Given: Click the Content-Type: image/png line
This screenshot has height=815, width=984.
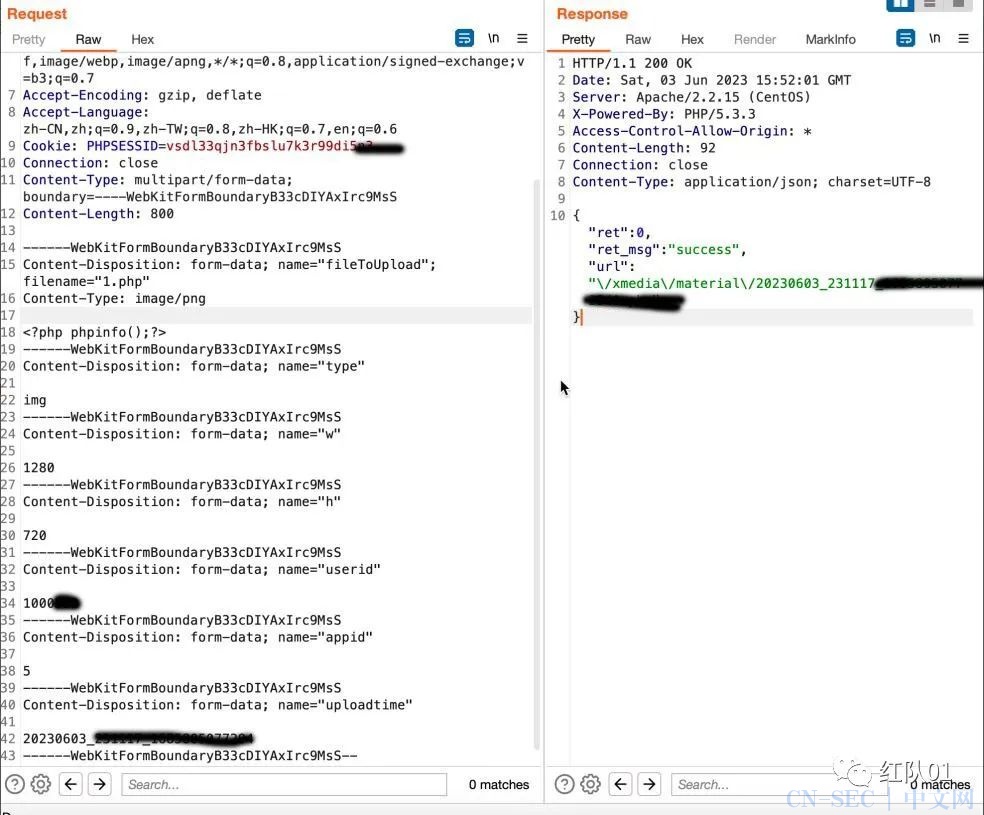Looking at the screenshot, I should click(x=114, y=299).
